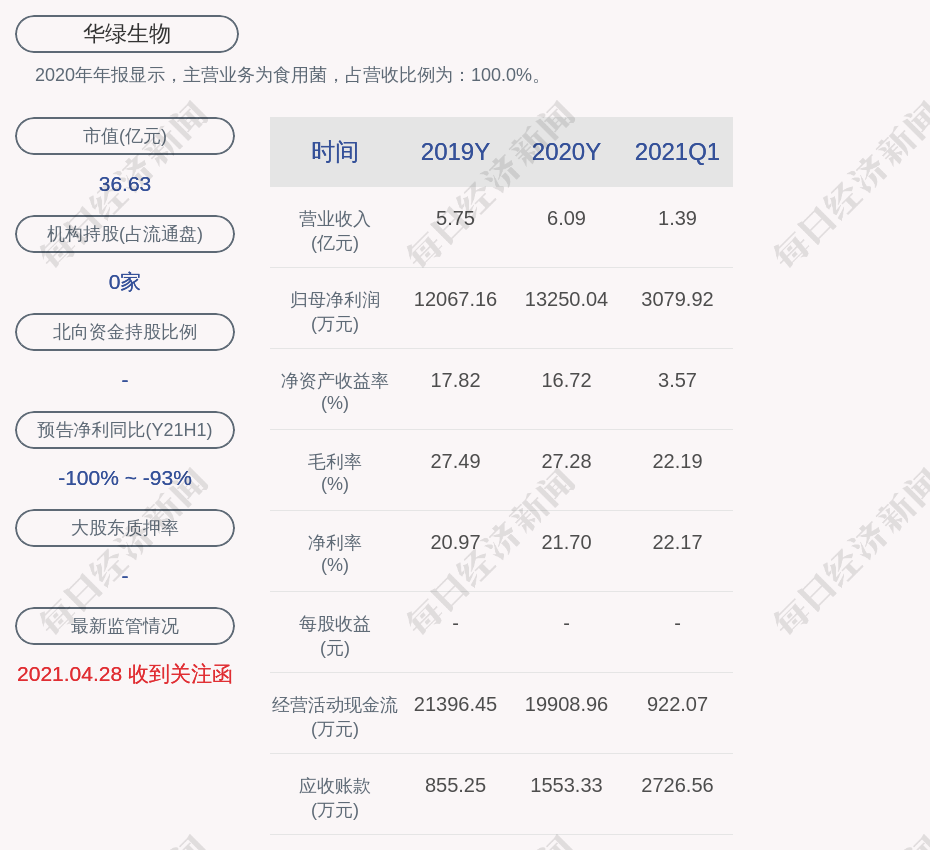Click the 经营活动现金流(万元) row label
The height and width of the screenshot is (850, 930).
[335, 717]
